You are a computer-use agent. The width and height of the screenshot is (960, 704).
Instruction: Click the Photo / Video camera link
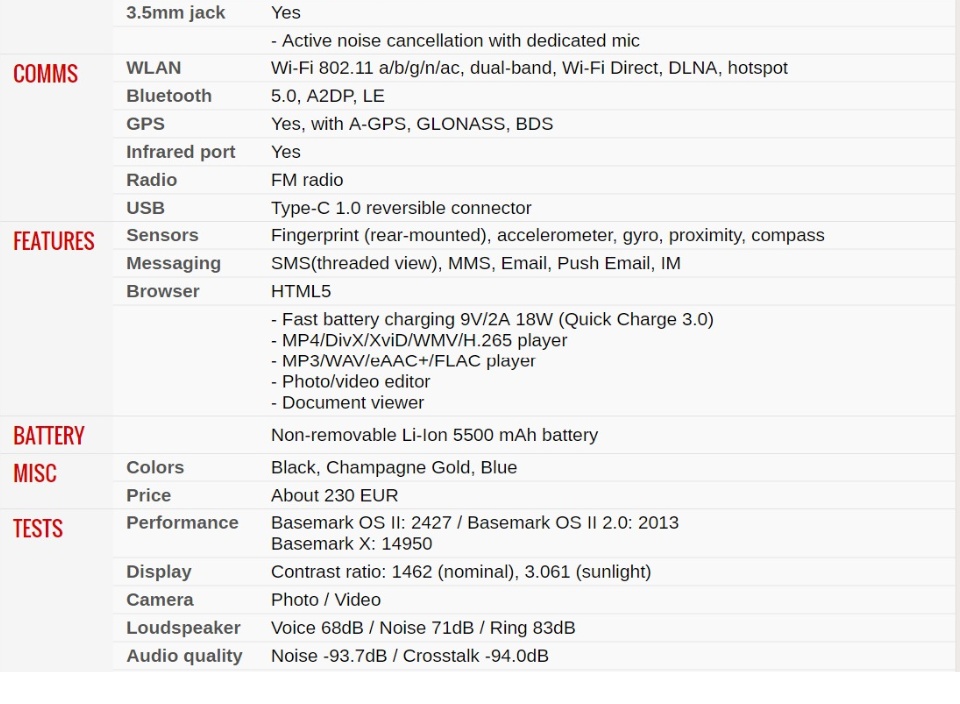[326, 600]
